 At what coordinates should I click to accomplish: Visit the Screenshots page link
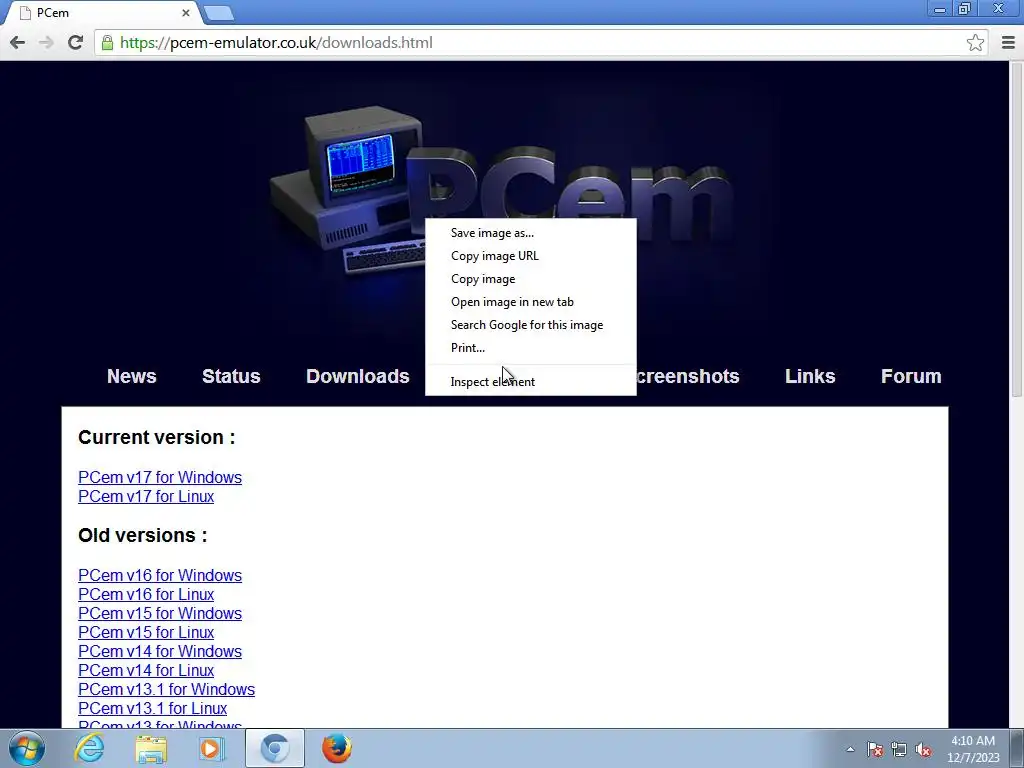pos(687,376)
